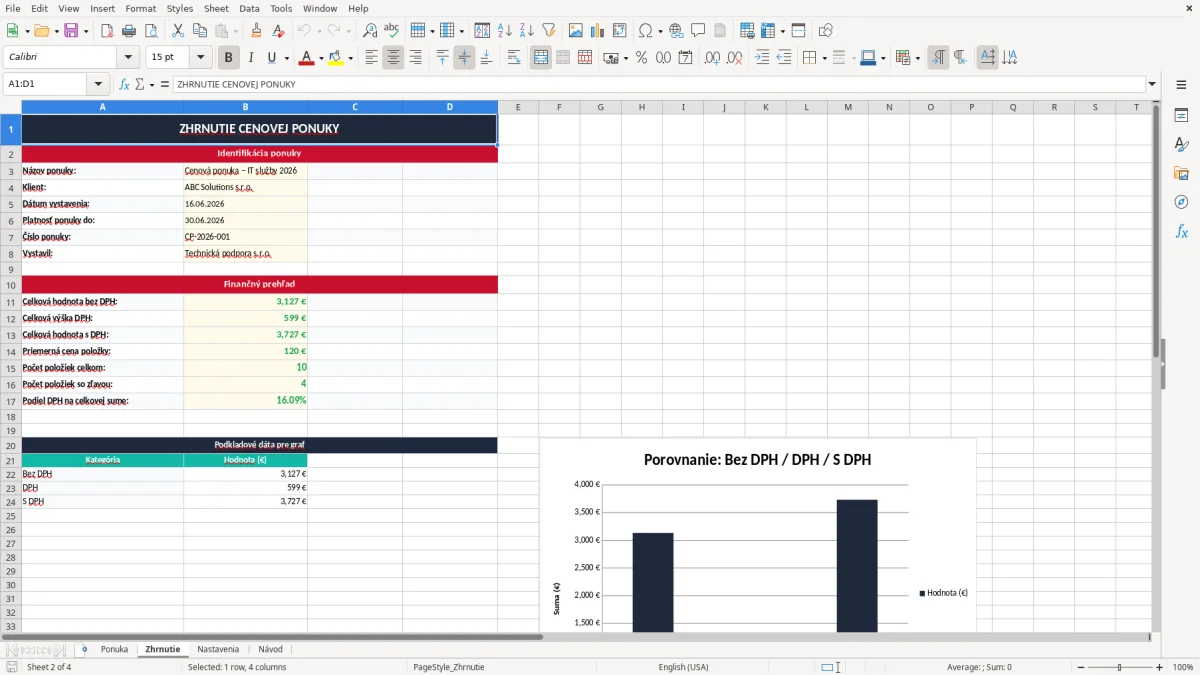This screenshot has width=1200, height=675.
Task: Open Borders dropdown arrow
Action: (x=824, y=58)
